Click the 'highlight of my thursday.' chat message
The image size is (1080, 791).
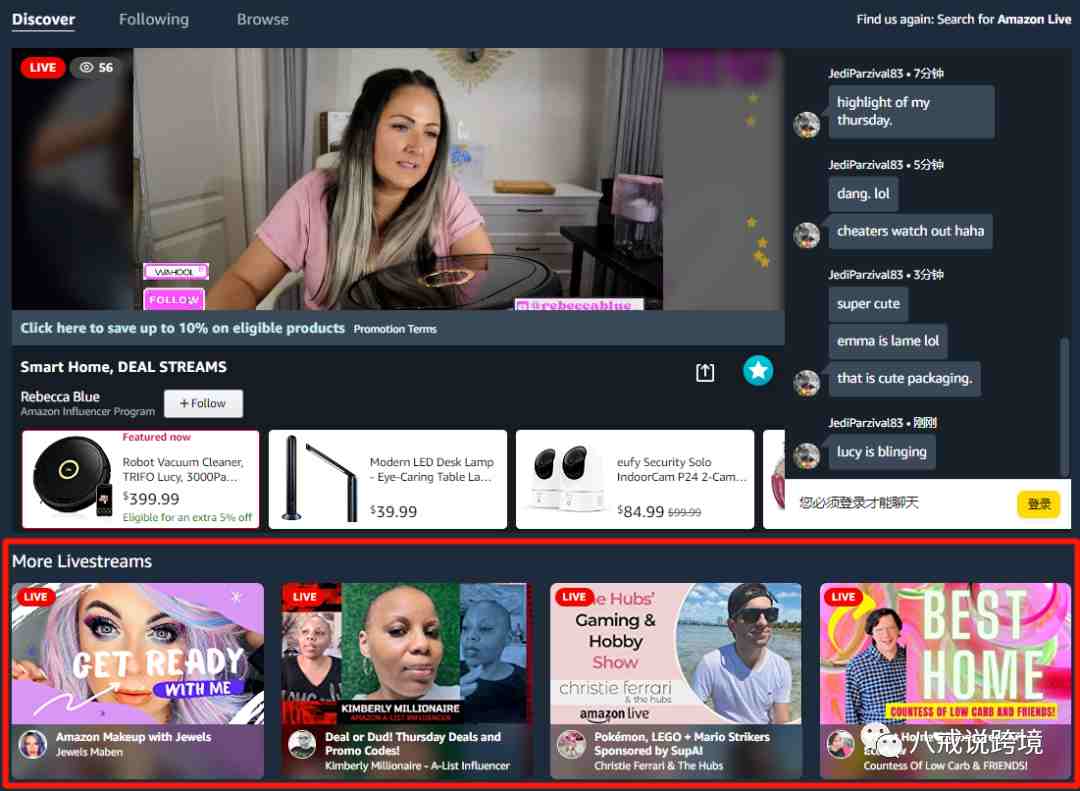[911, 112]
